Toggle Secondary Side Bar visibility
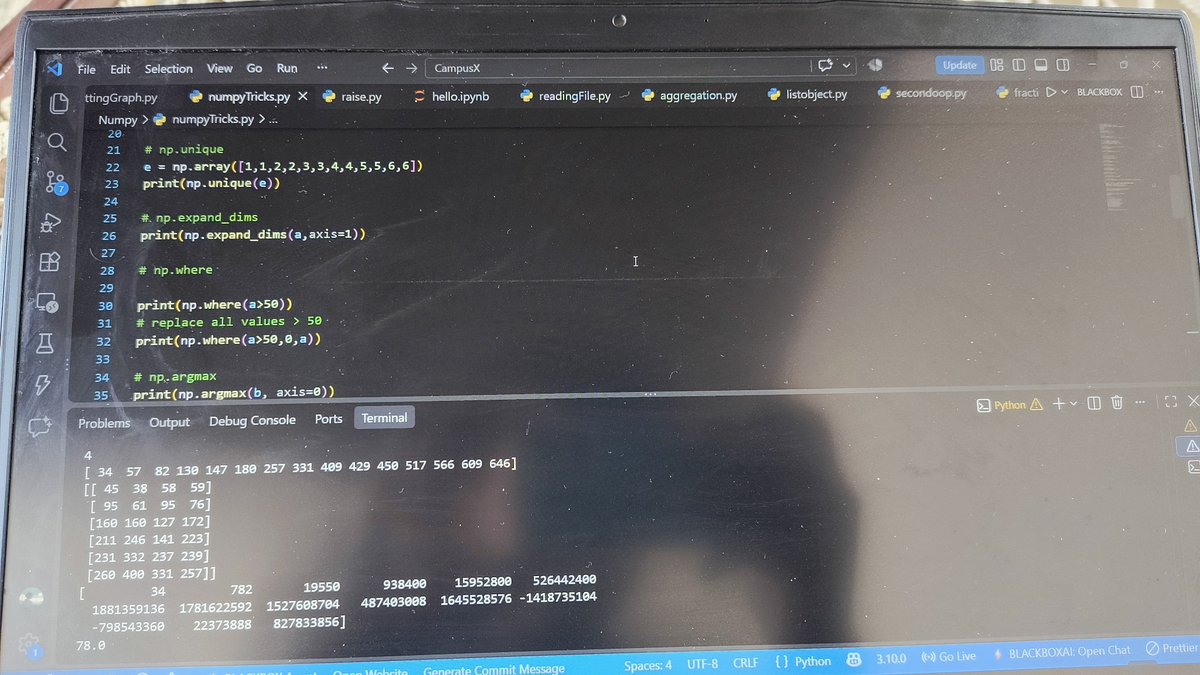Viewport: 1200px width, 675px height. click(1062, 65)
